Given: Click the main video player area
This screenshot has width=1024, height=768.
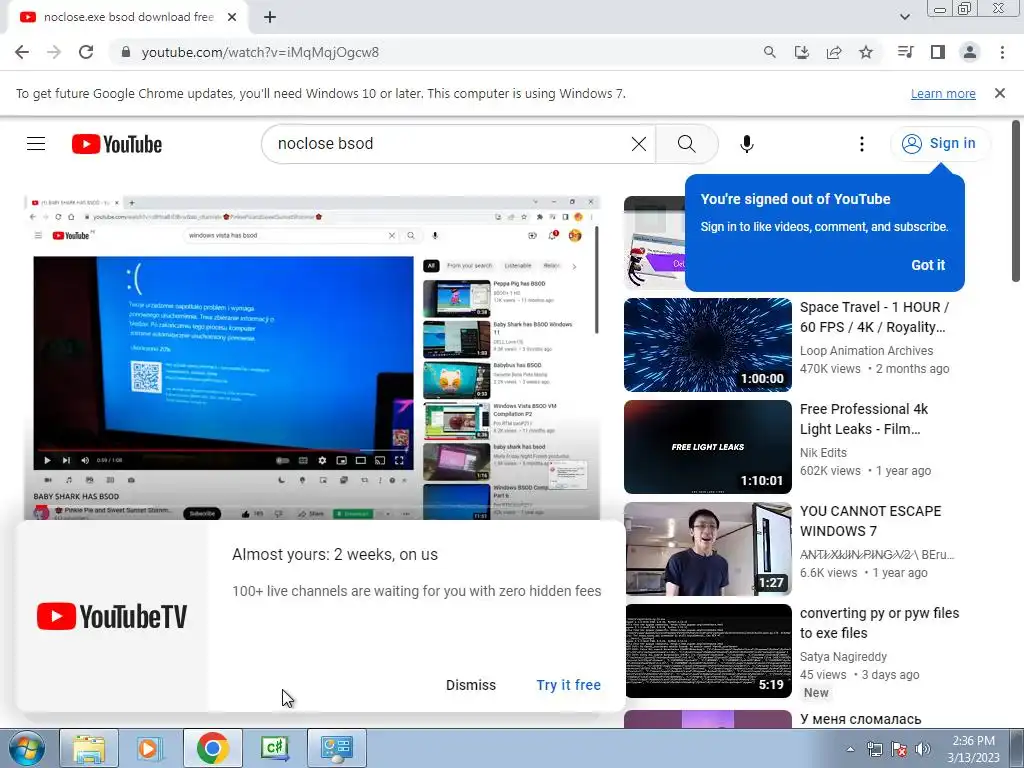Looking at the screenshot, I should (312, 356).
